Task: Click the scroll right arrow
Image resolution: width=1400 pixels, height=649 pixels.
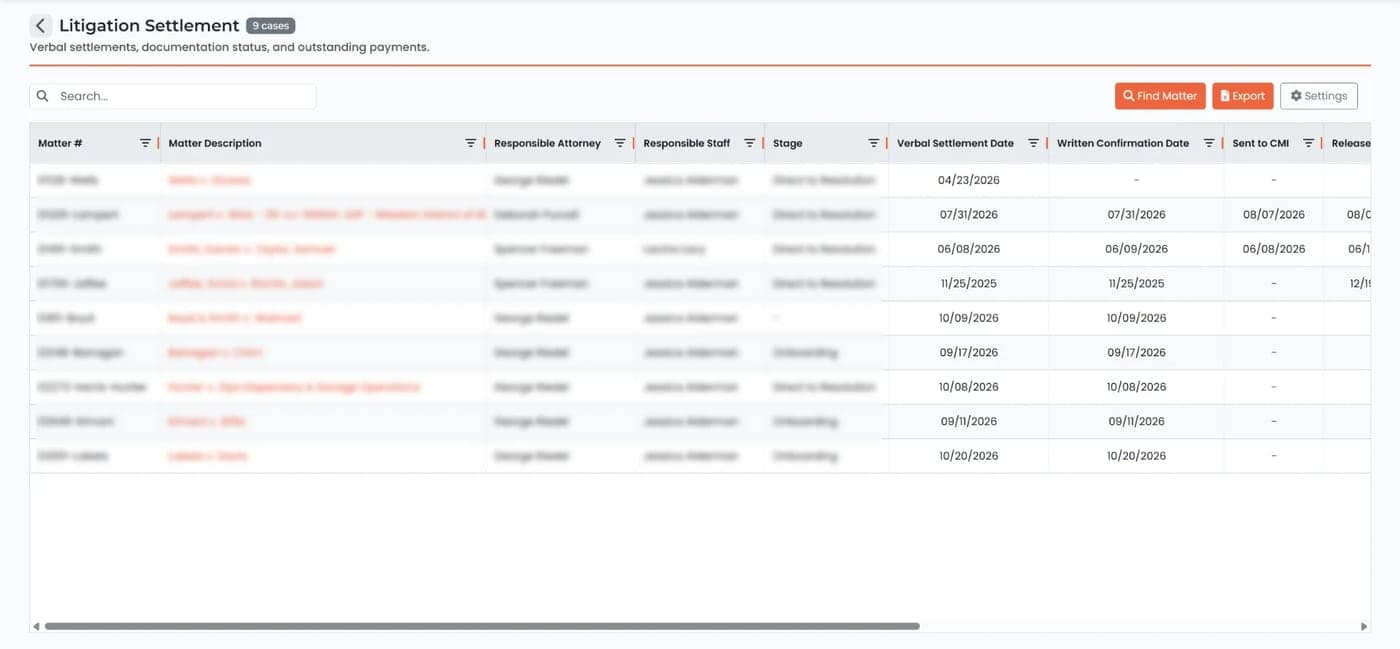Action: coord(1364,626)
